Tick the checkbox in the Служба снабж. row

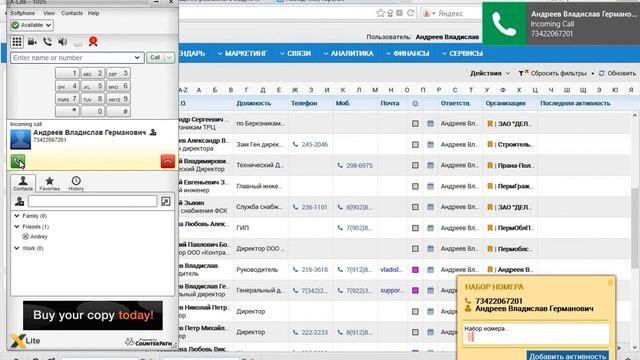click(415, 207)
